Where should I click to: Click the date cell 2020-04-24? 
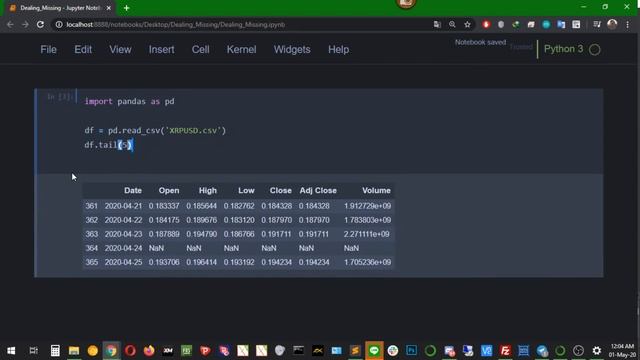[x=123, y=248]
